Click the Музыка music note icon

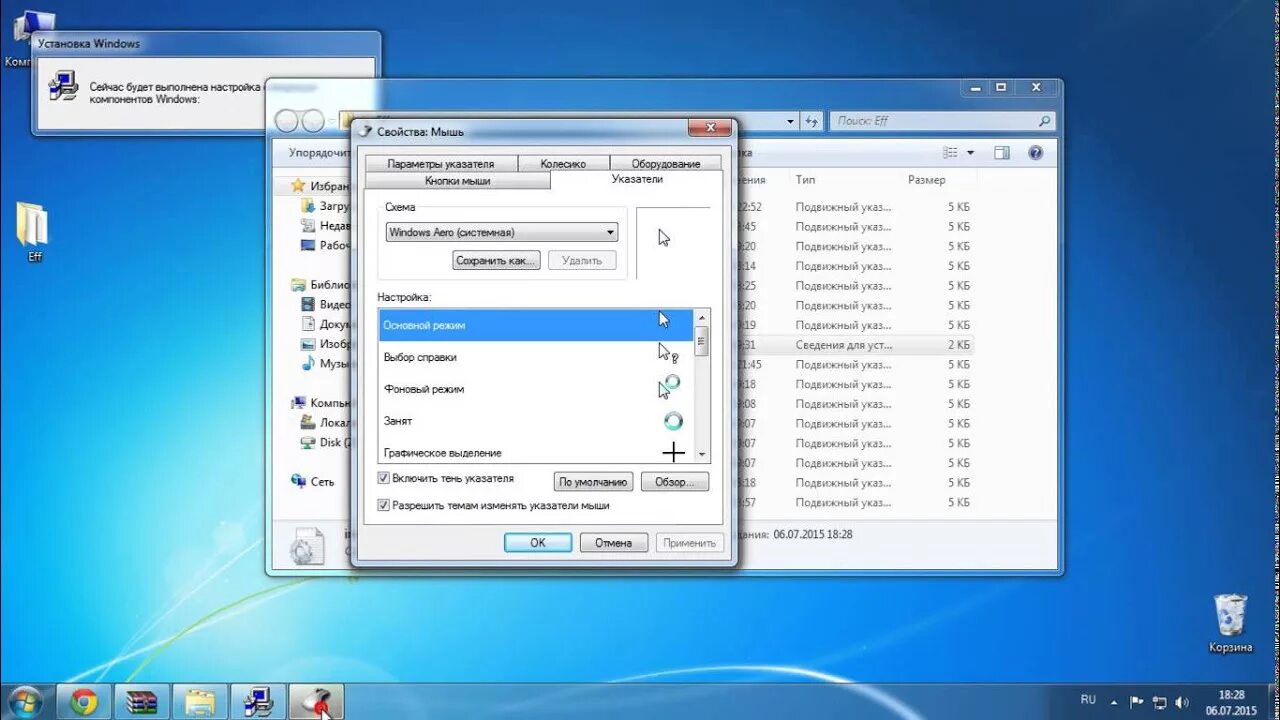click(308, 363)
